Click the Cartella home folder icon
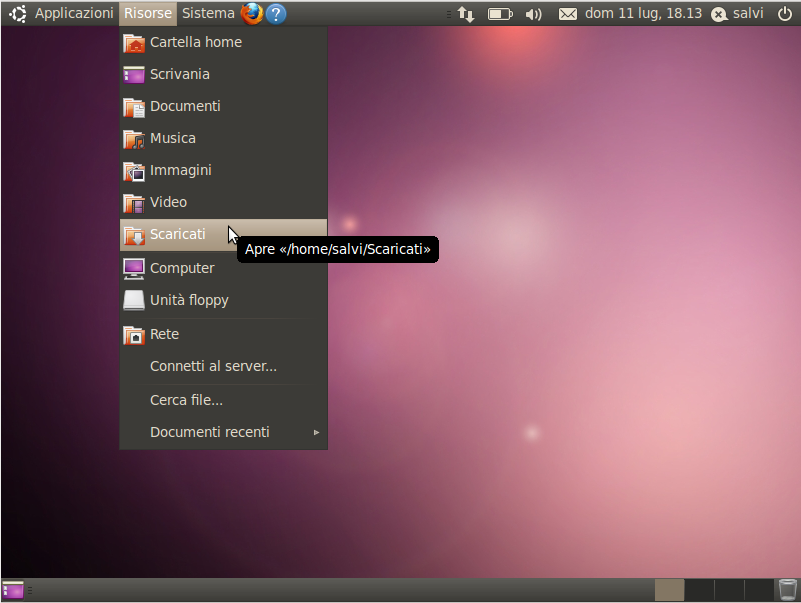The width and height of the screenshot is (801, 603). [x=134, y=43]
